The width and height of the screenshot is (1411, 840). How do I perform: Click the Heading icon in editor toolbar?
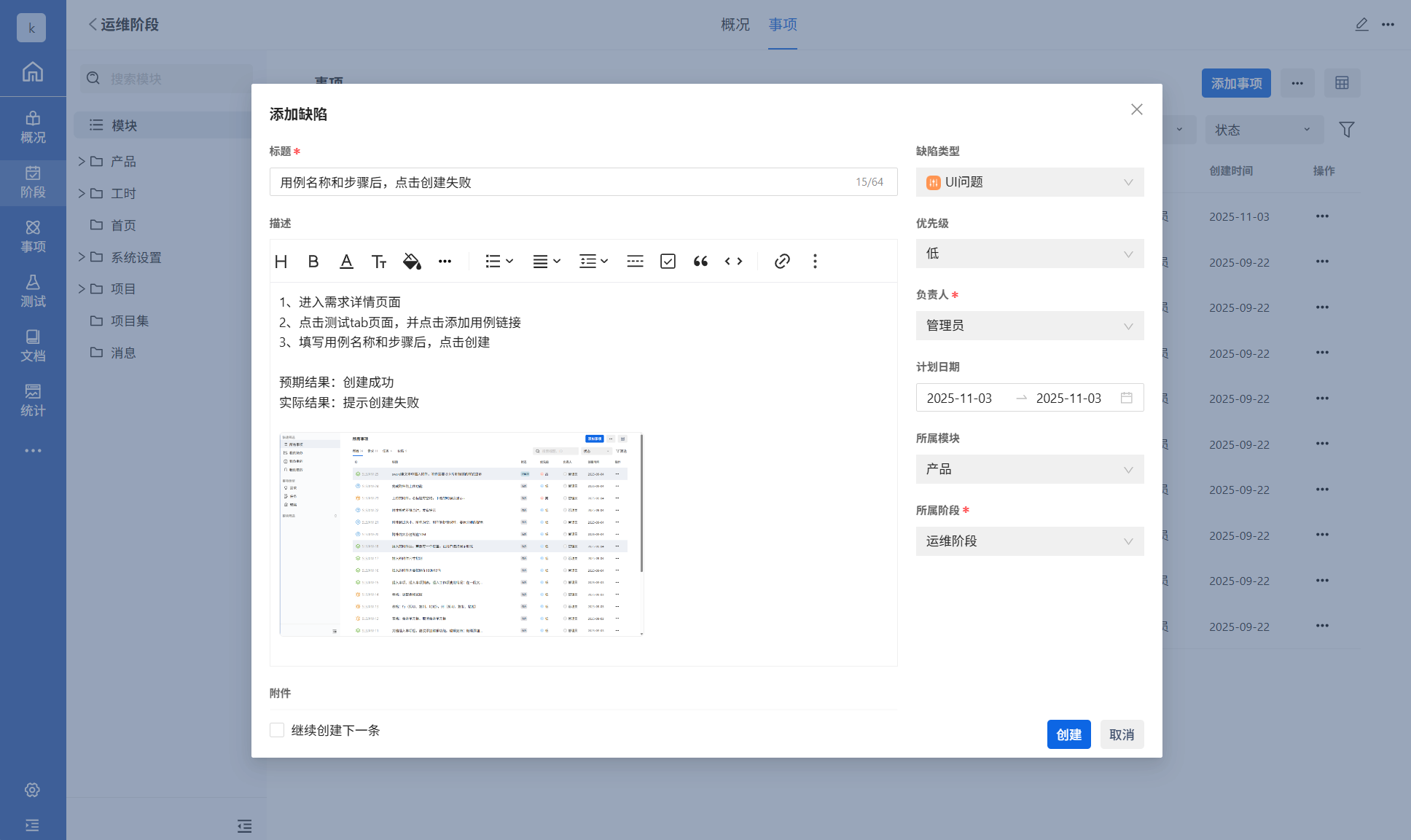[281, 262]
